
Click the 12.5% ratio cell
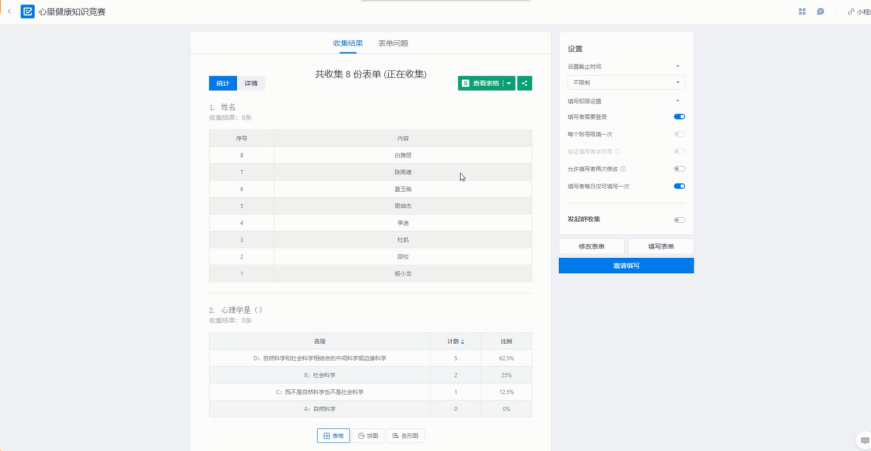(x=507, y=392)
